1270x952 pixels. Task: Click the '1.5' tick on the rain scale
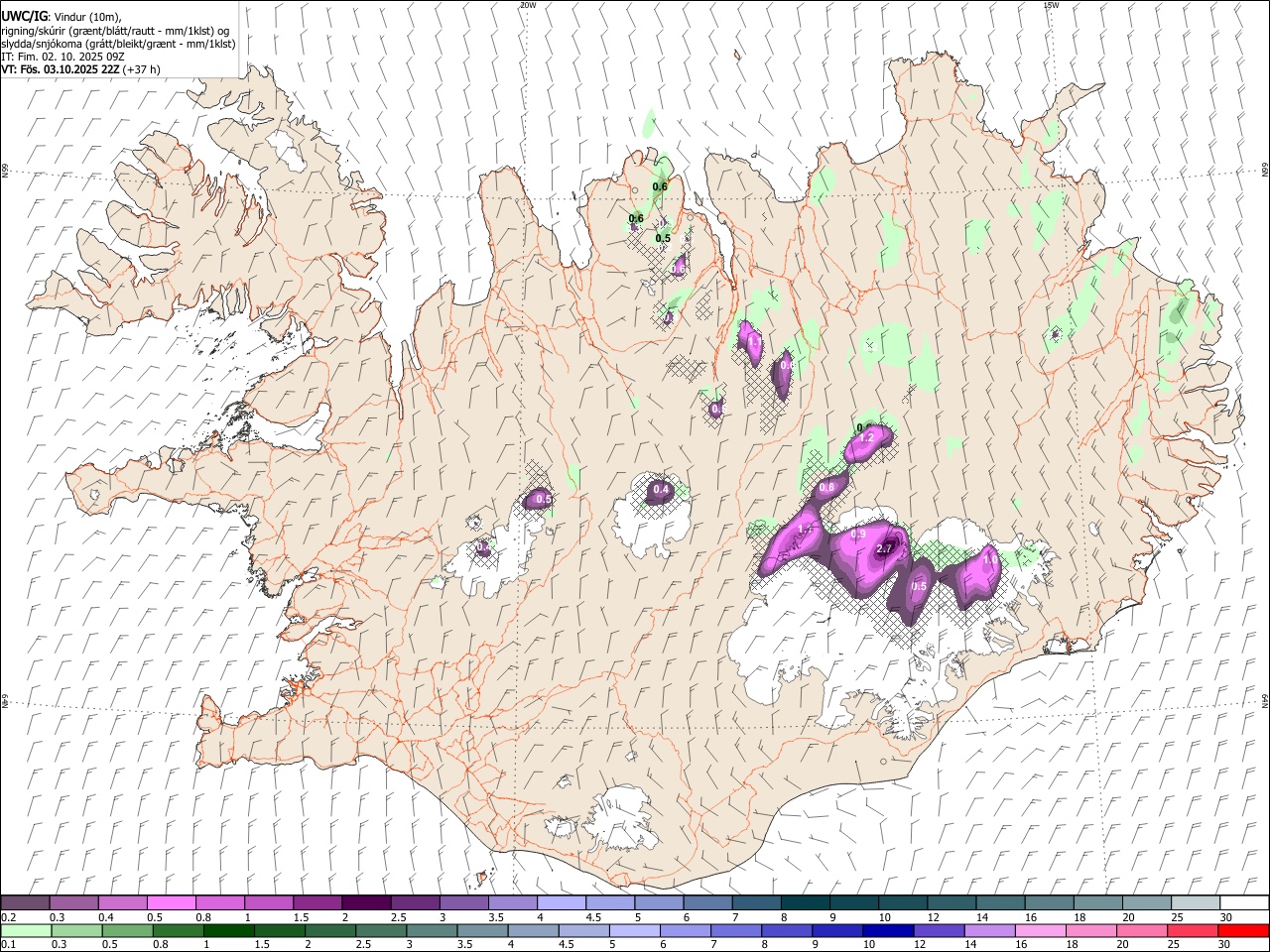(262, 944)
